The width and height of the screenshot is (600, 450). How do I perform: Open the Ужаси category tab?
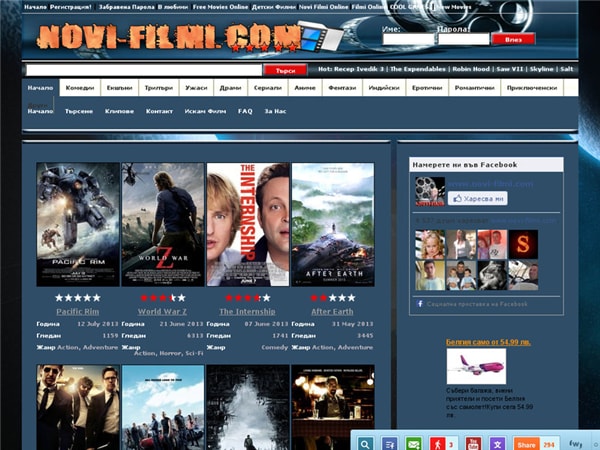196,88
